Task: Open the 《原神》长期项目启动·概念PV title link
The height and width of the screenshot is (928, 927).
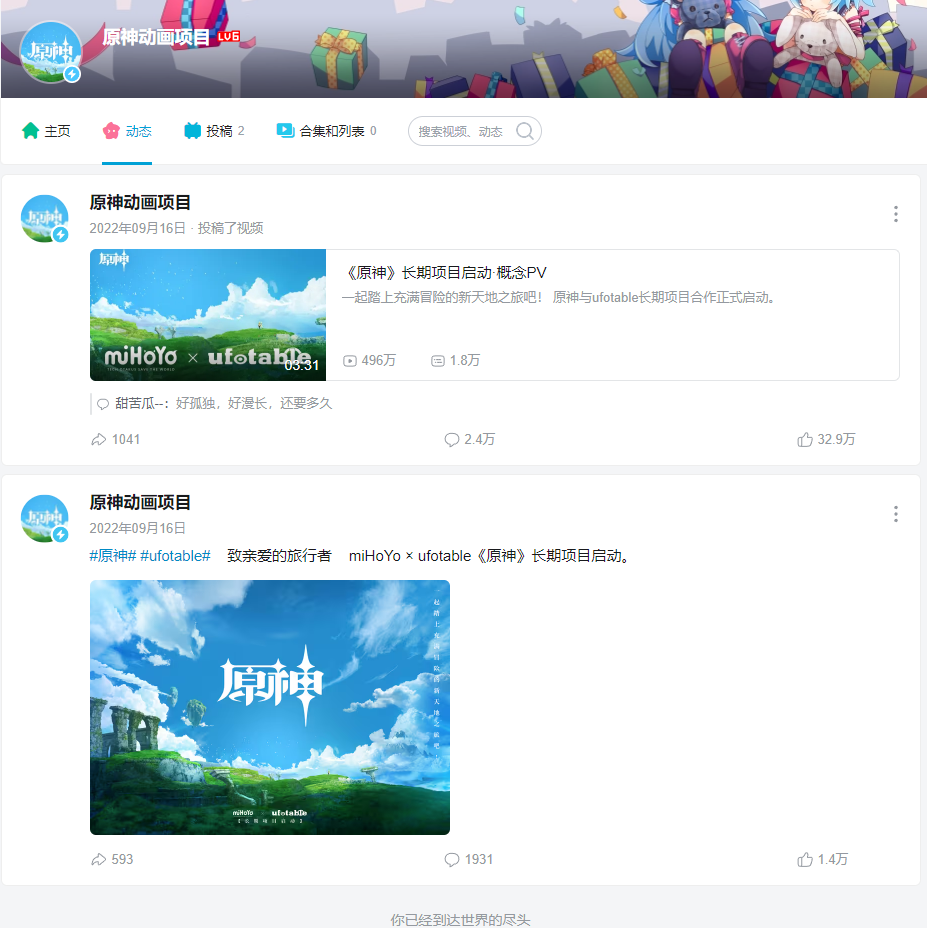Action: pyautogui.click(x=444, y=273)
